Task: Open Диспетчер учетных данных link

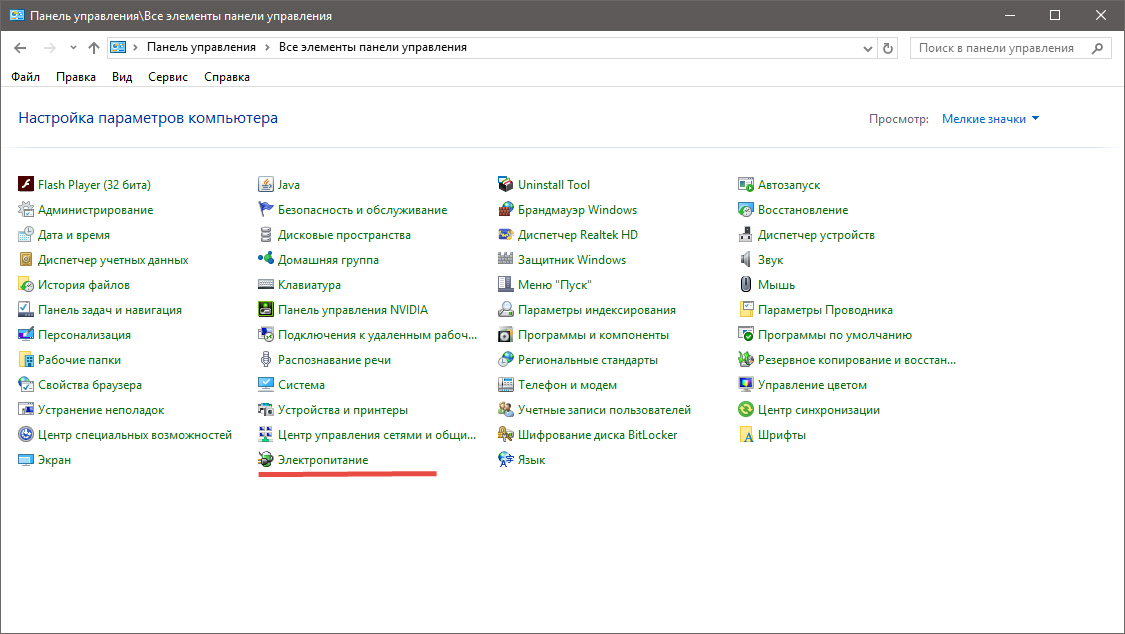Action: point(113,260)
